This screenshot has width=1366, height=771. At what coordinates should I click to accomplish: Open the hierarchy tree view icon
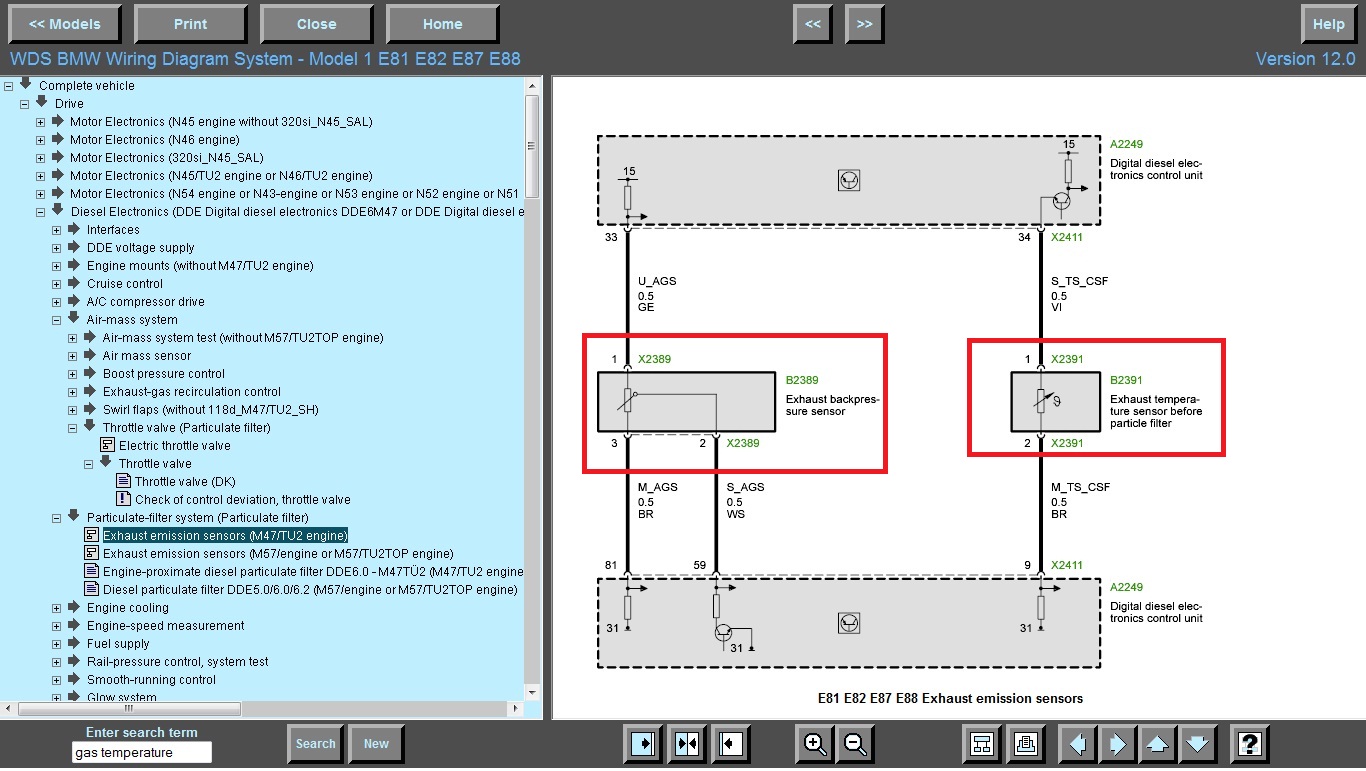pos(981,744)
